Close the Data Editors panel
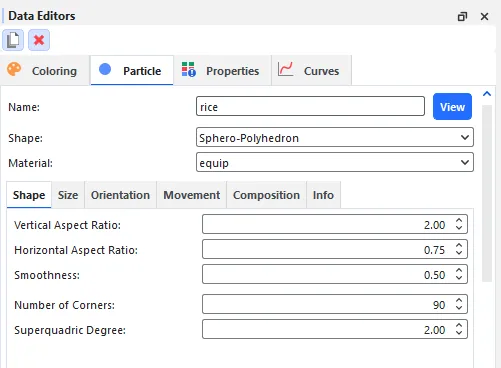Screen dimensions: 501x368 [x=484, y=16]
